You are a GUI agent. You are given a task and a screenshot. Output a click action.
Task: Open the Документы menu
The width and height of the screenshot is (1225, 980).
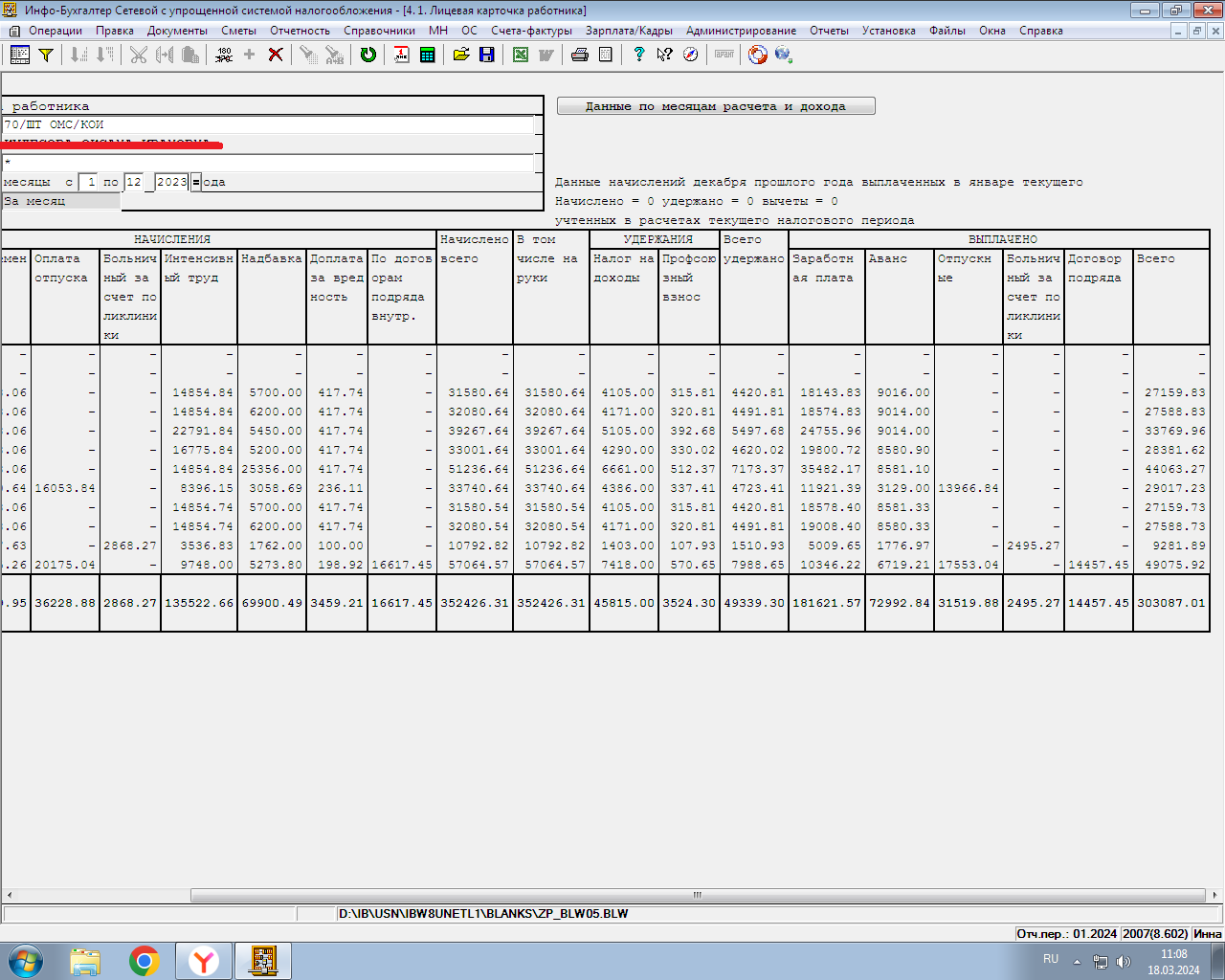tap(177, 31)
